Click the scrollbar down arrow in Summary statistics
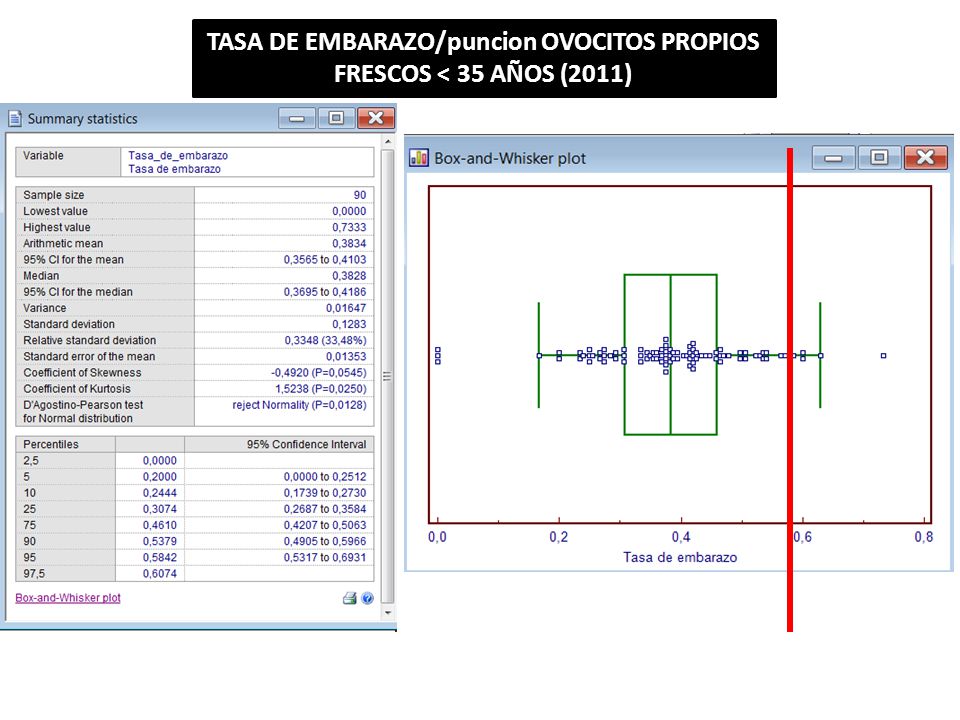The width and height of the screenshot is (960, 720). pyautogui.click(x=388, y=612)
